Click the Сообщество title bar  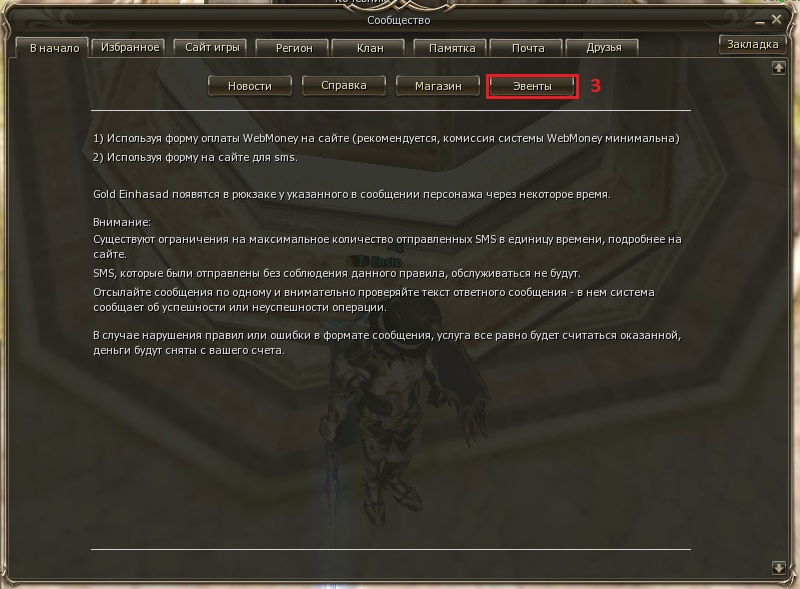pyautogui.click(x=399, y=20)
